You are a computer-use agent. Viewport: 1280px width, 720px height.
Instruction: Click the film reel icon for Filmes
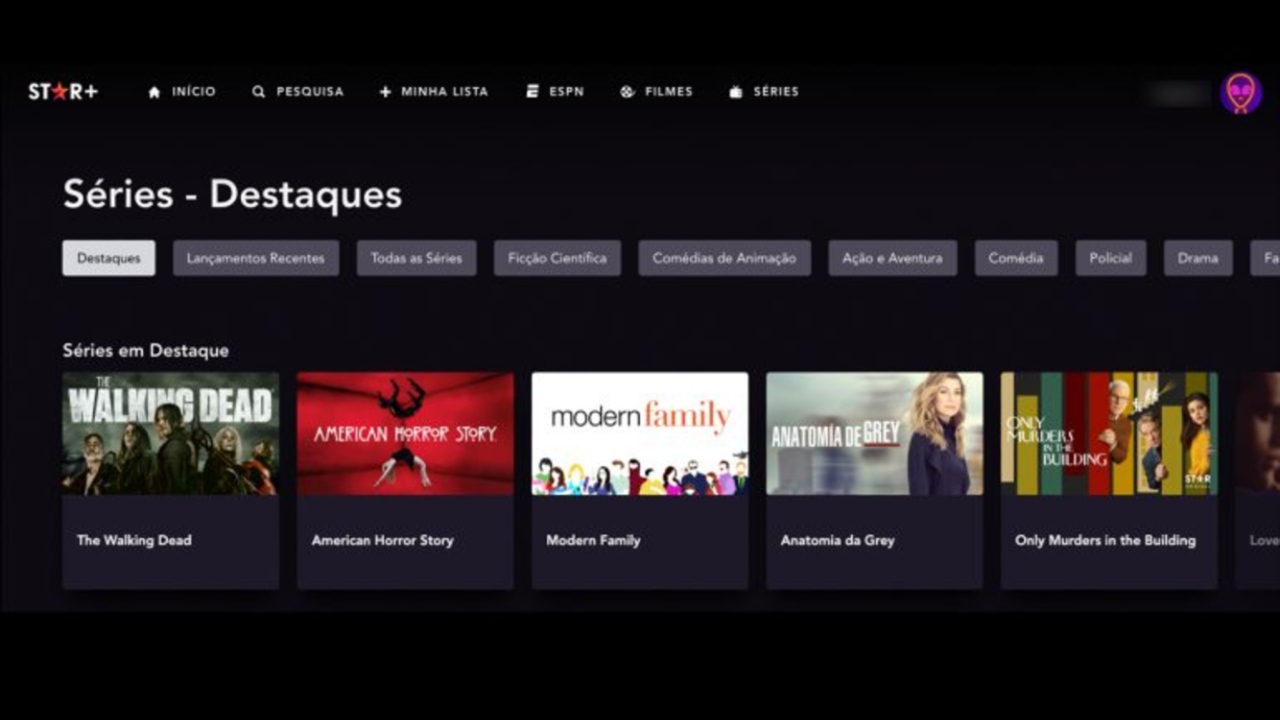pyautogui.click(x=627, y=92)
